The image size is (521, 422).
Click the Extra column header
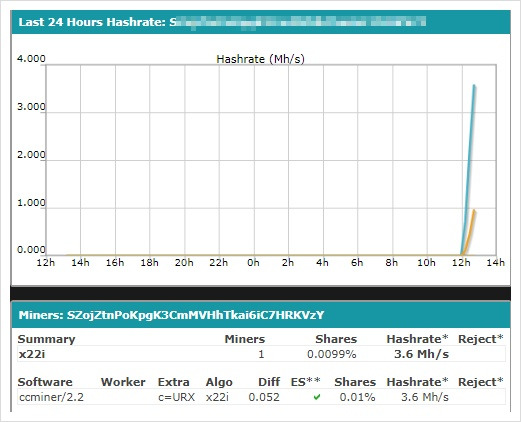[173, 382]
